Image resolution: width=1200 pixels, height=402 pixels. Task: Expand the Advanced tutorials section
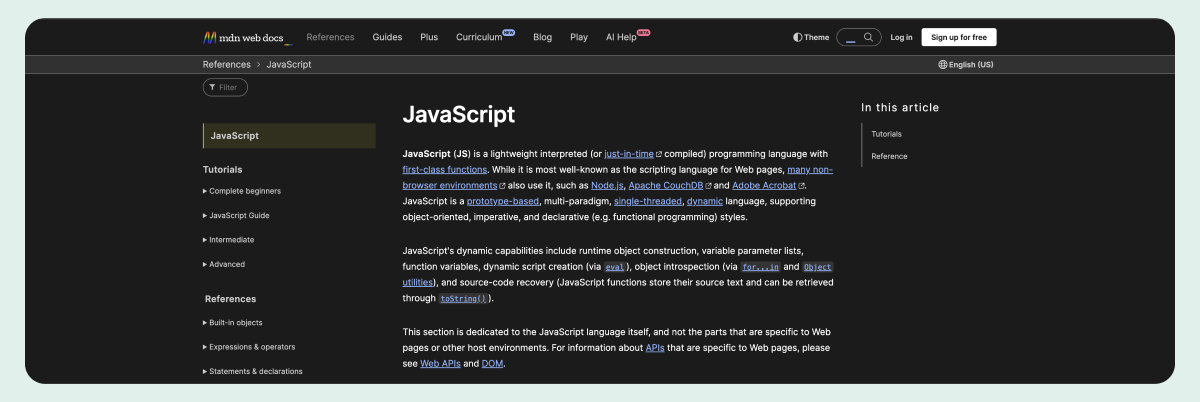pos(226,264)
